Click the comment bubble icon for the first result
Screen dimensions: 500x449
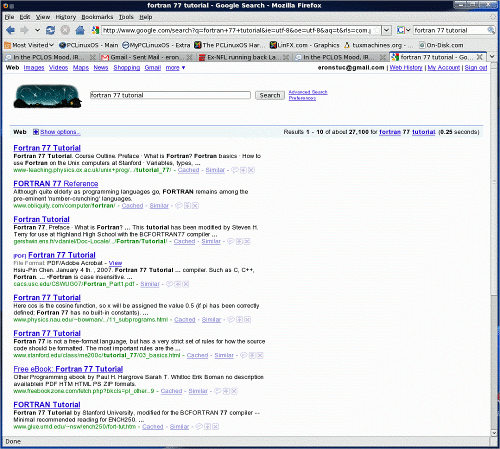click(235, 170)
